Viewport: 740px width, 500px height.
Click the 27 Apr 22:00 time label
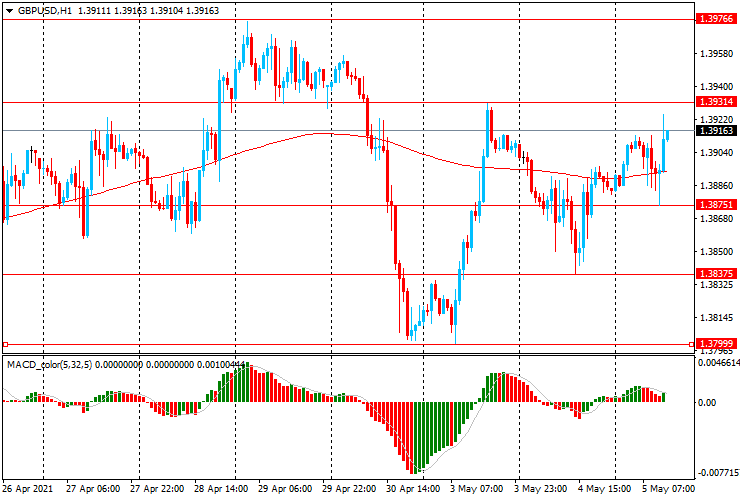click(157, 488)
